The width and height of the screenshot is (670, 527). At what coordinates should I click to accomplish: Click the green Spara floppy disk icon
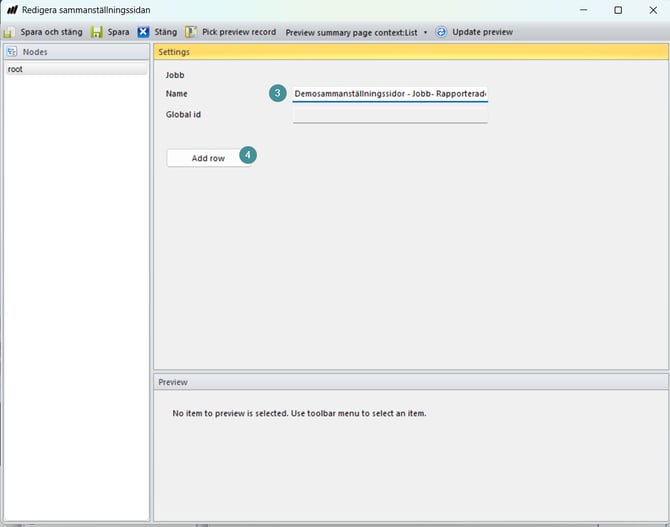click(x=97, y=32)
